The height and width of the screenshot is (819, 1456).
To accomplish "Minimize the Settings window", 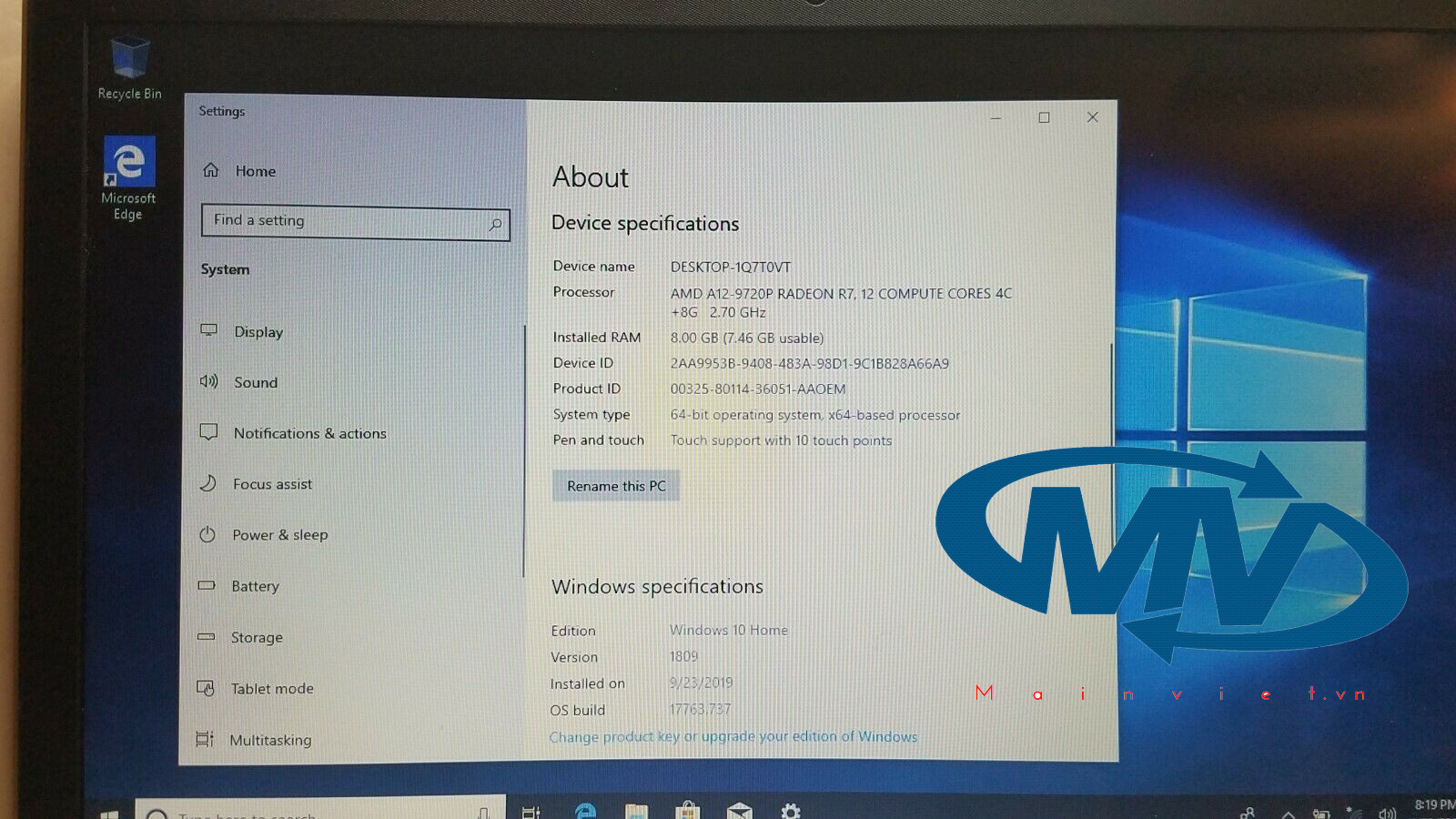I will [996, 117].
